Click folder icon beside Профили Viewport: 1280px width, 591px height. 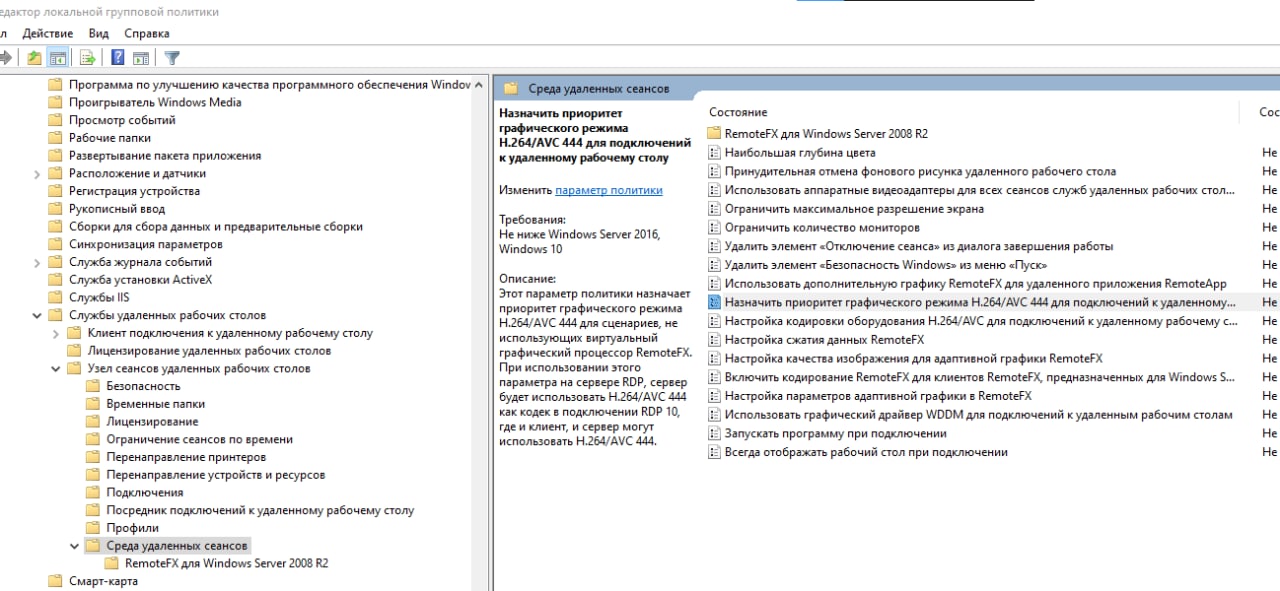(x=93, y=528)
